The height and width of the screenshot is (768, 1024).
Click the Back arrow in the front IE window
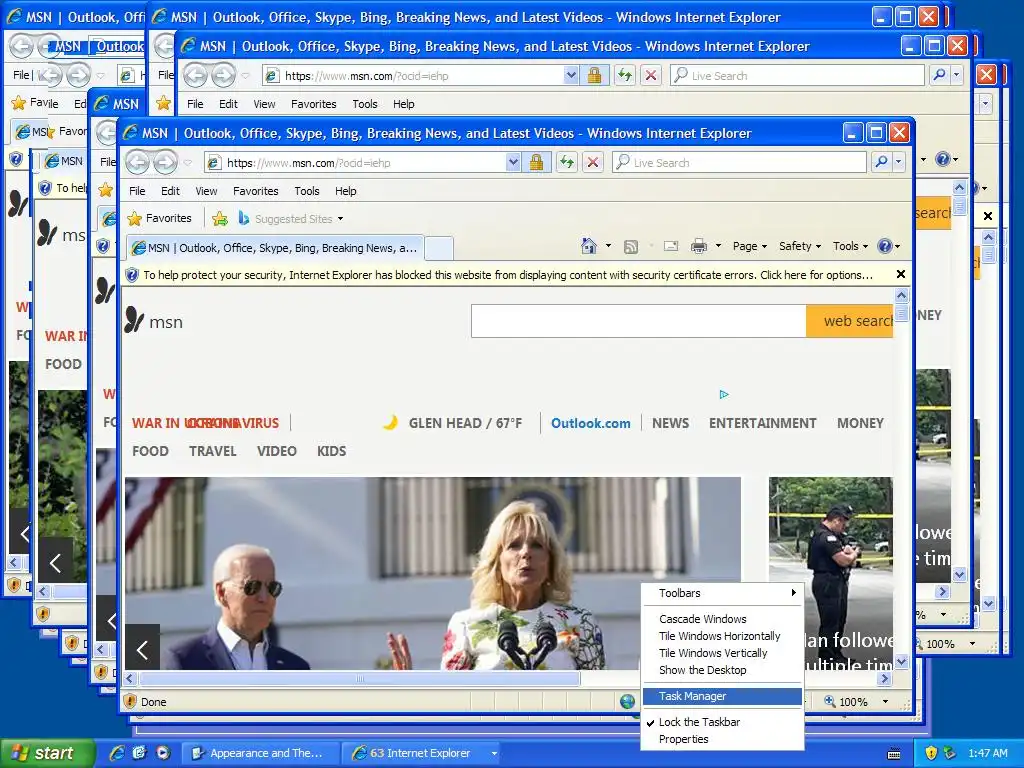[138, 162]
